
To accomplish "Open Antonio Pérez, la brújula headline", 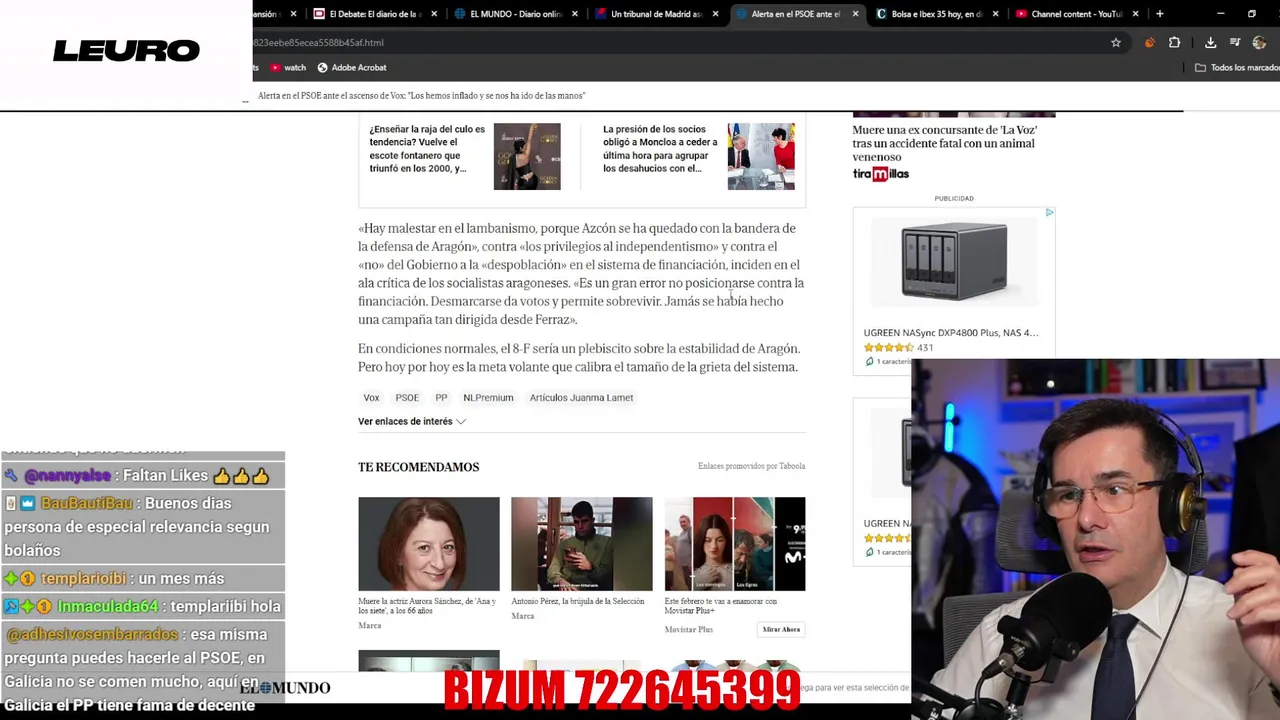I will (578, 601).
